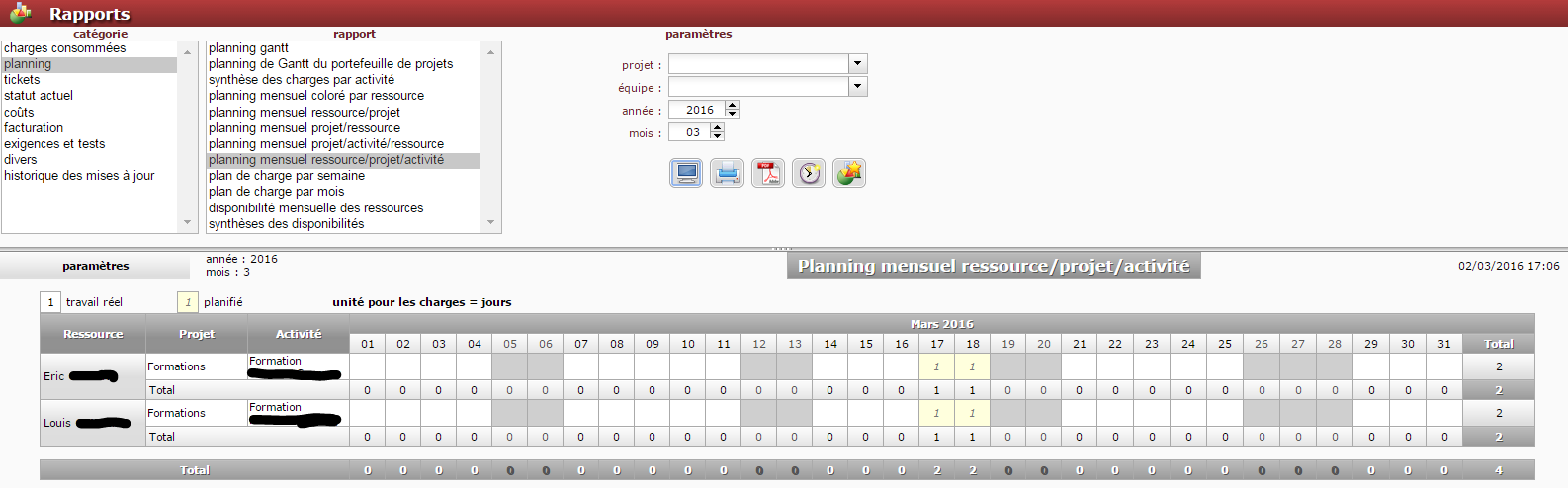Select the 'coûts' category
The width and height of the screenshot is (1568, 488).
pyautogui.click(x=89, y=113)
